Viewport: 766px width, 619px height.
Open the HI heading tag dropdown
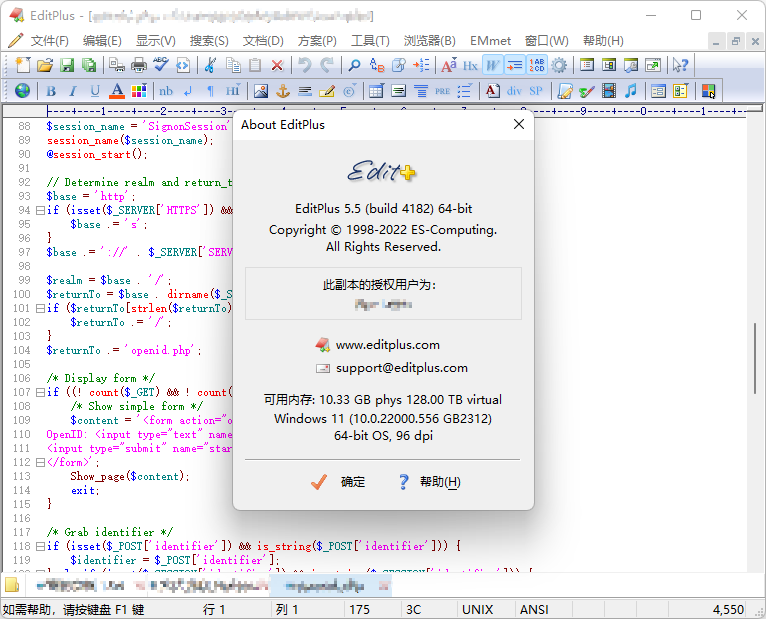click(x=233, y=91)
